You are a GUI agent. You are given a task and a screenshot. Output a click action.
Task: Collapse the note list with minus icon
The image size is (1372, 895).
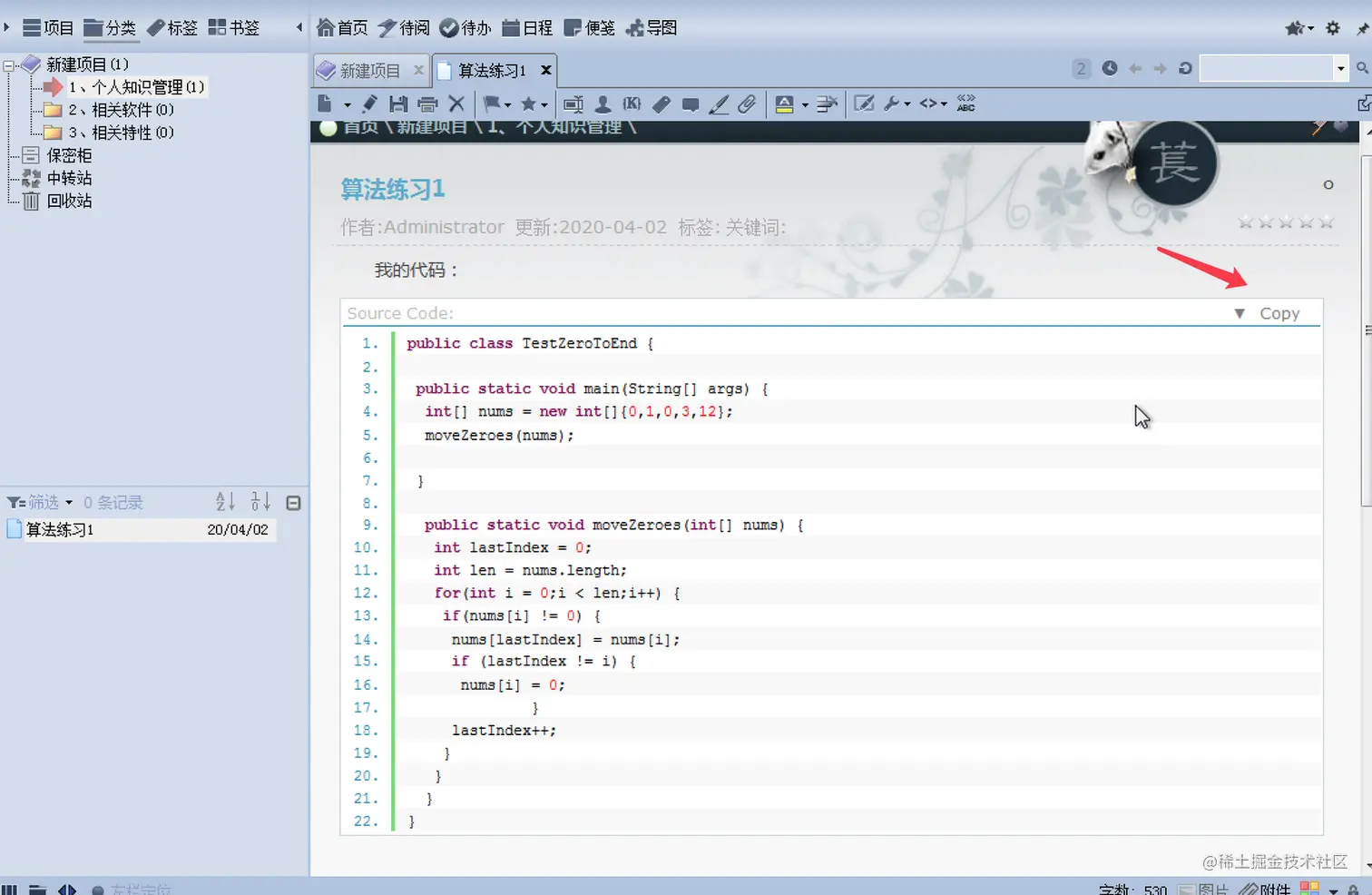[x=293, y=503]
